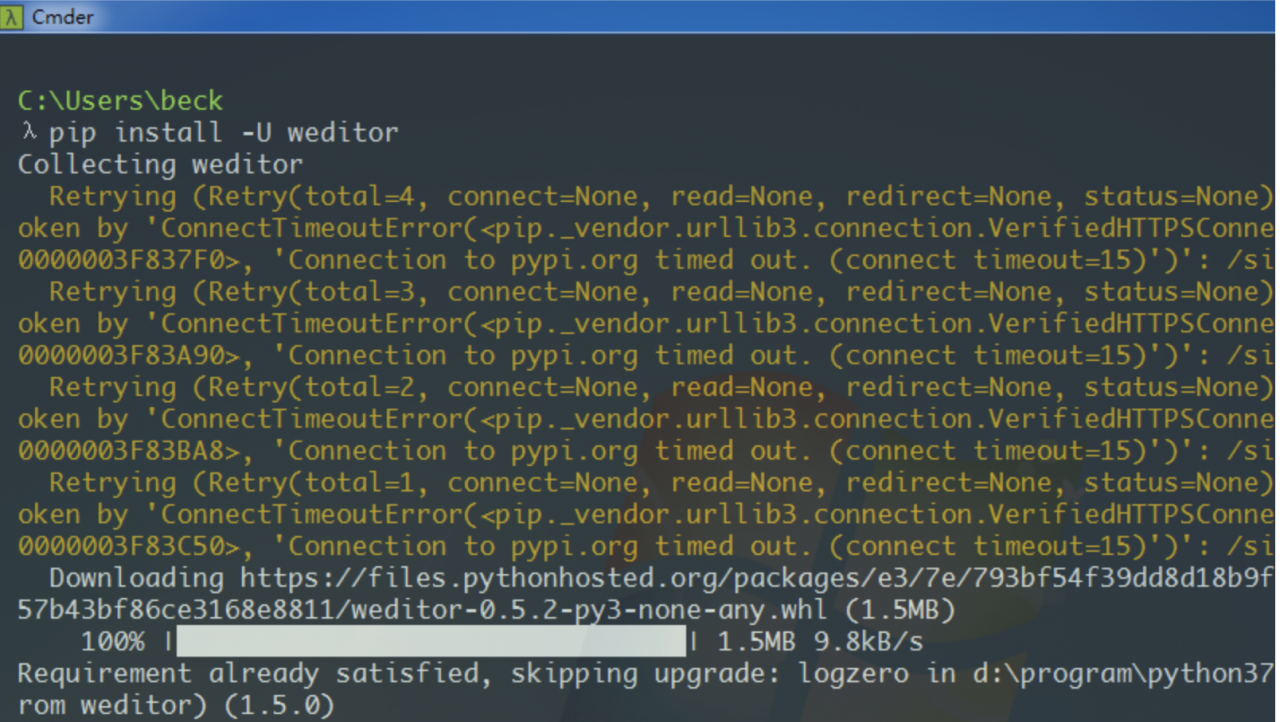Screen dimensions: 1280x722
Task: Click the 100% progress label
Action: (112, 642)
